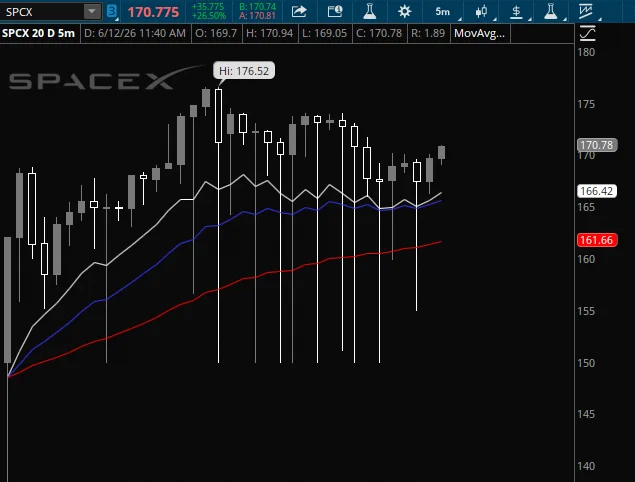Click the net change +35.775 value
The height and width of the screenshot is (482, 635).
[208, 7]
